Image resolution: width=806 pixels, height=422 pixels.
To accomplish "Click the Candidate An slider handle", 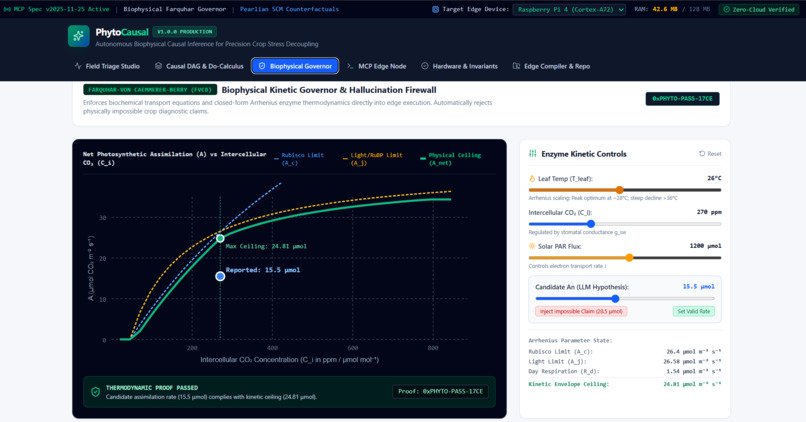I will click(x=615, y=298).
